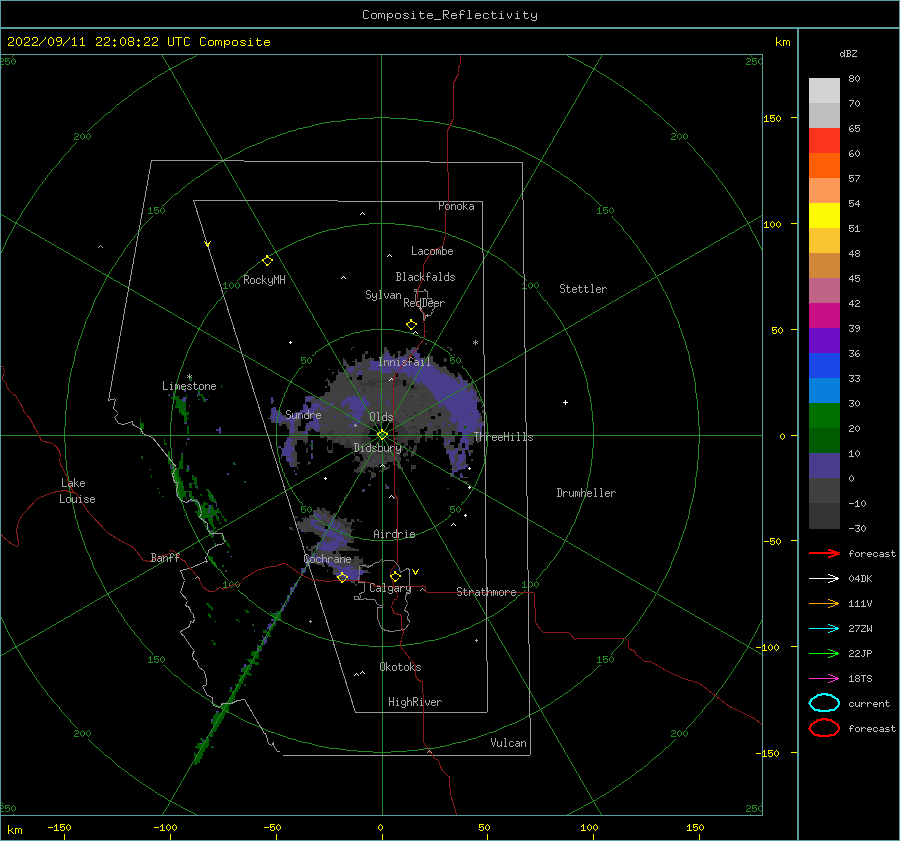Click the Sylvan label
Image resolution: width=900 pixels, height=841 pixels.
tap(383, 295)
